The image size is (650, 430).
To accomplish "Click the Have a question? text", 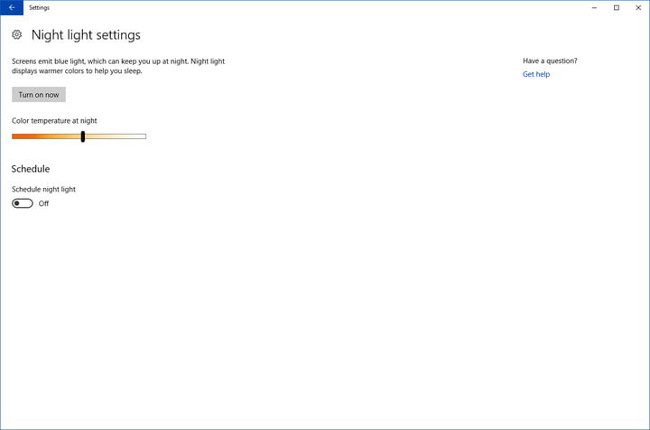I will click(x=549, y=61).
